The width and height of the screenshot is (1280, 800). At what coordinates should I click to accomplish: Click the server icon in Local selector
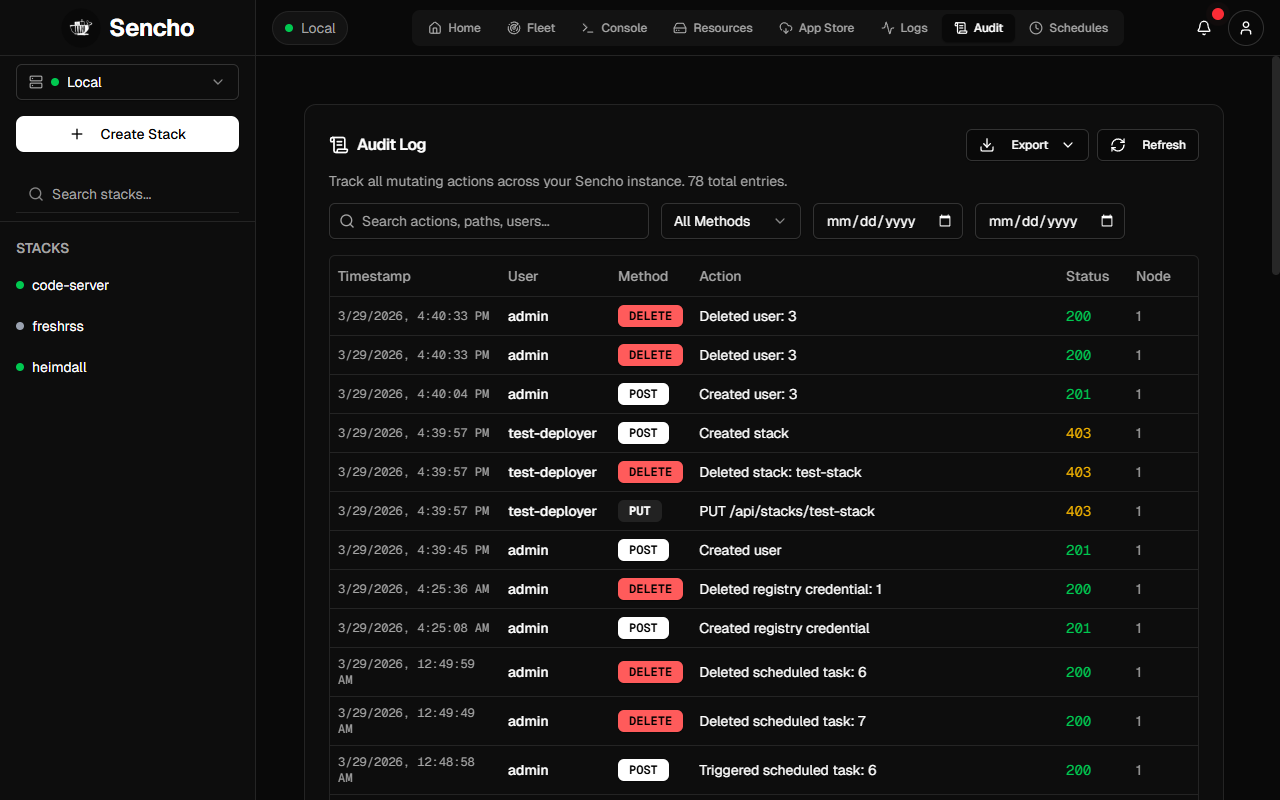36,82
